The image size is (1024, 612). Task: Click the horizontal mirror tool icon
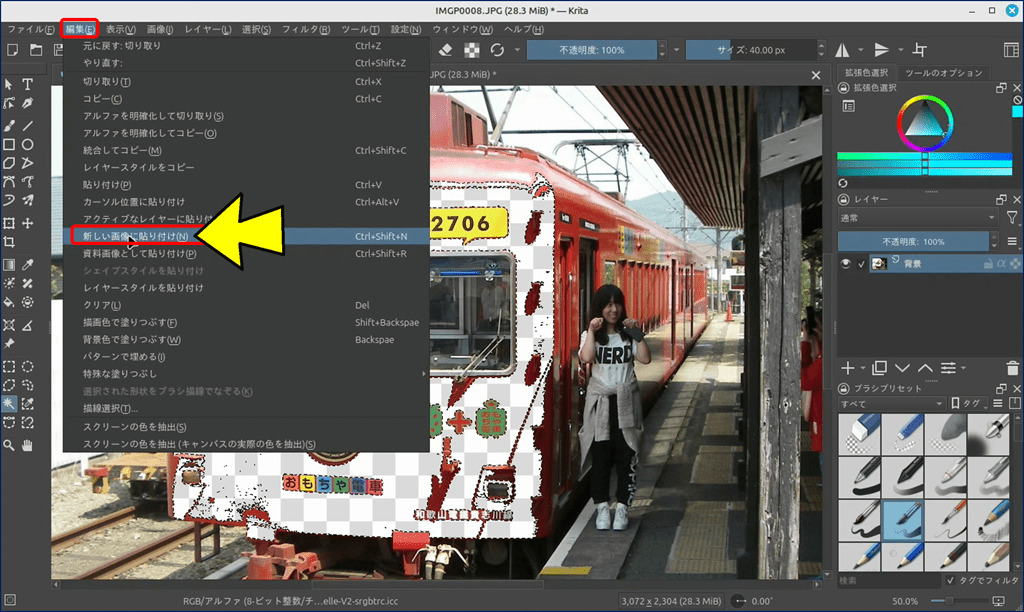point(842,50)
